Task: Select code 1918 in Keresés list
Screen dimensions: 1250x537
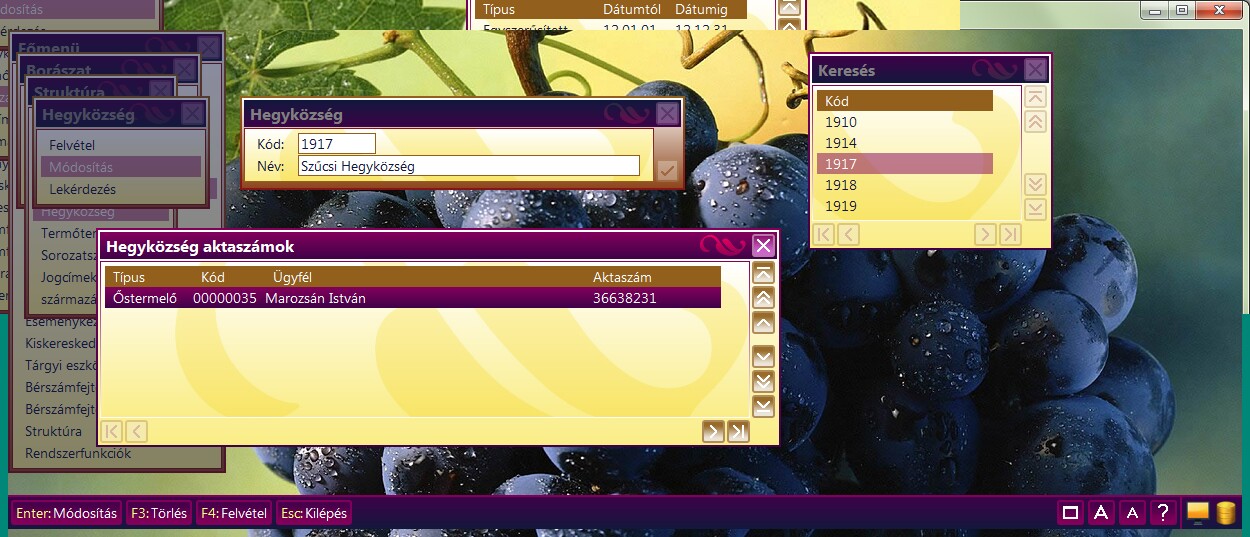Action: click(905, 185)
